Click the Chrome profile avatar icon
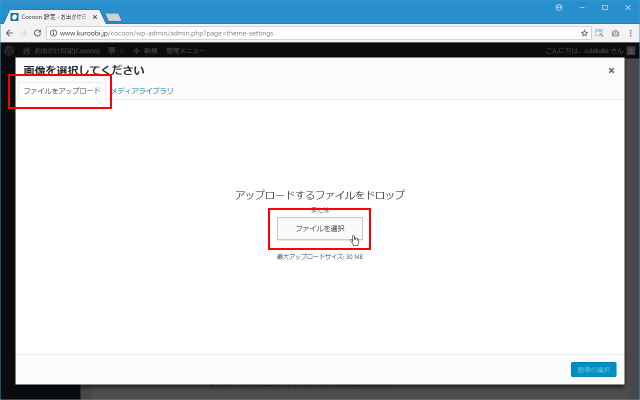Image resolution: width=640 pixels, height=400 pixels. coord(559,7)
